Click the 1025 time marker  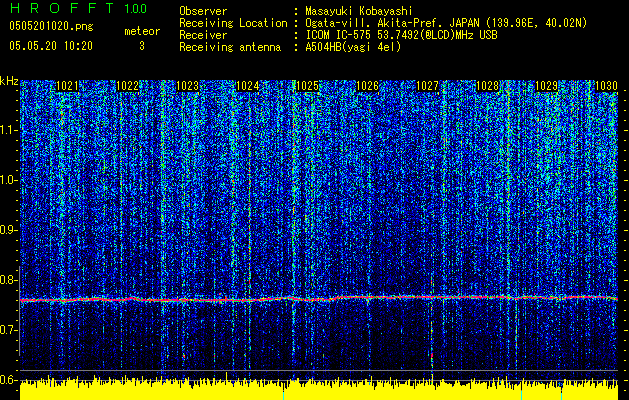tap(307, 86)
